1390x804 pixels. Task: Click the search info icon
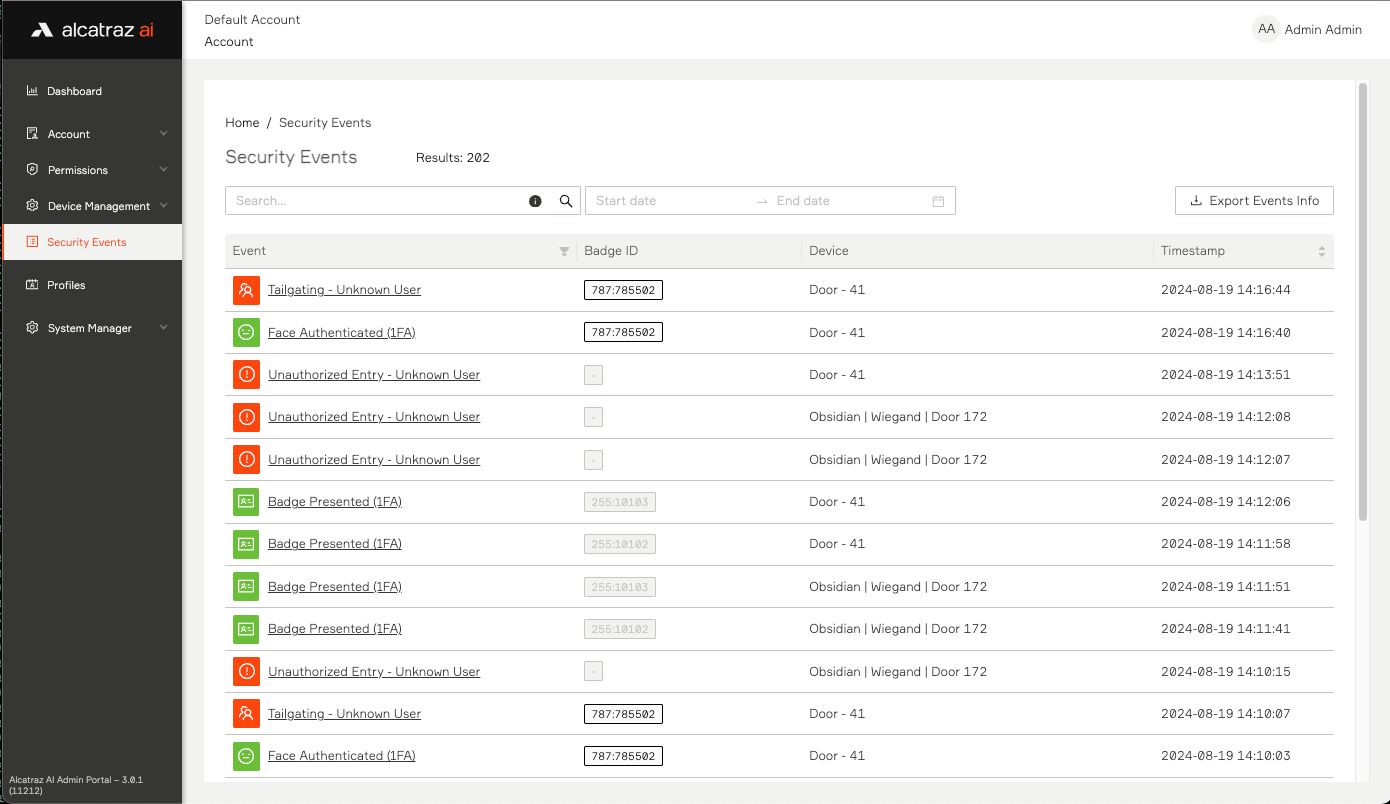click(535, 201)
